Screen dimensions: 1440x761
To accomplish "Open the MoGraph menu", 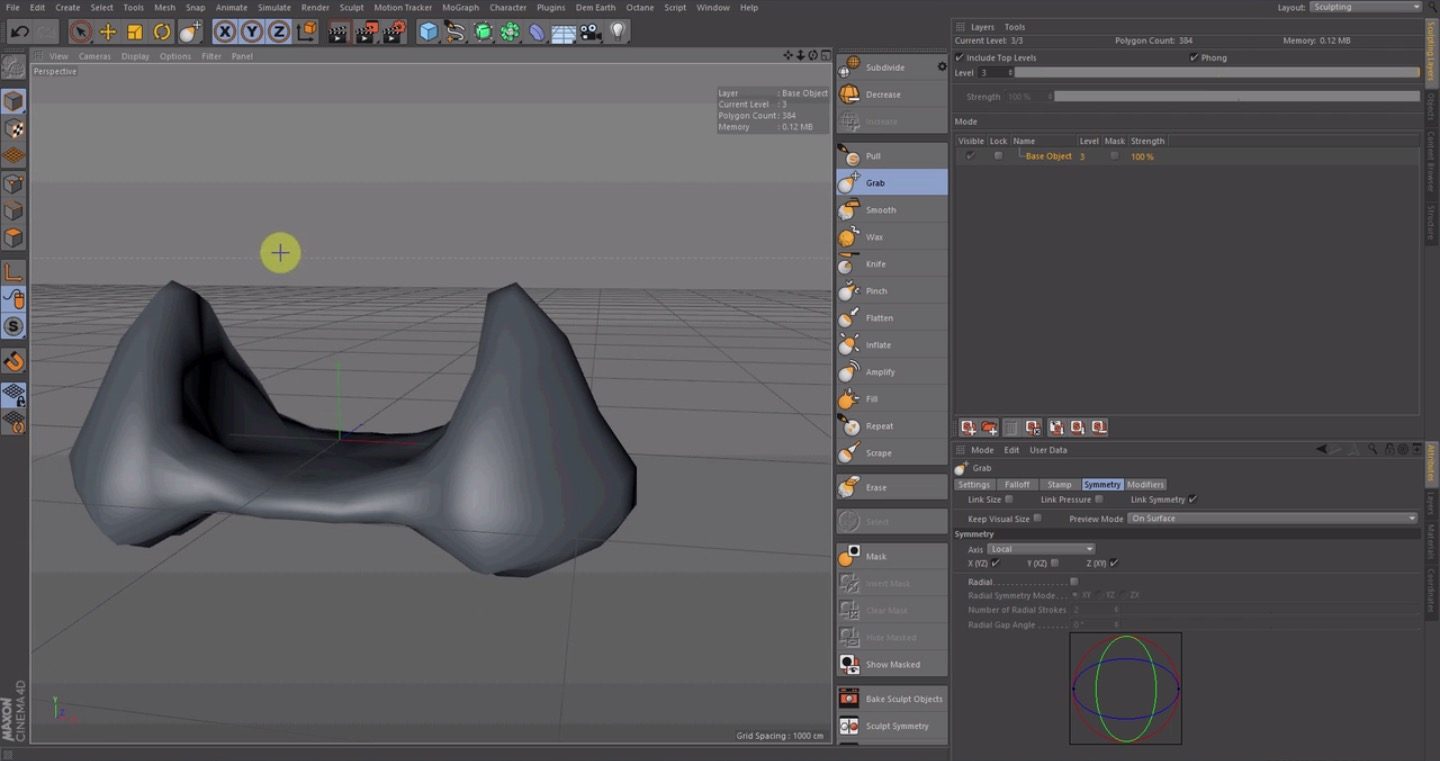I will 460,7.
